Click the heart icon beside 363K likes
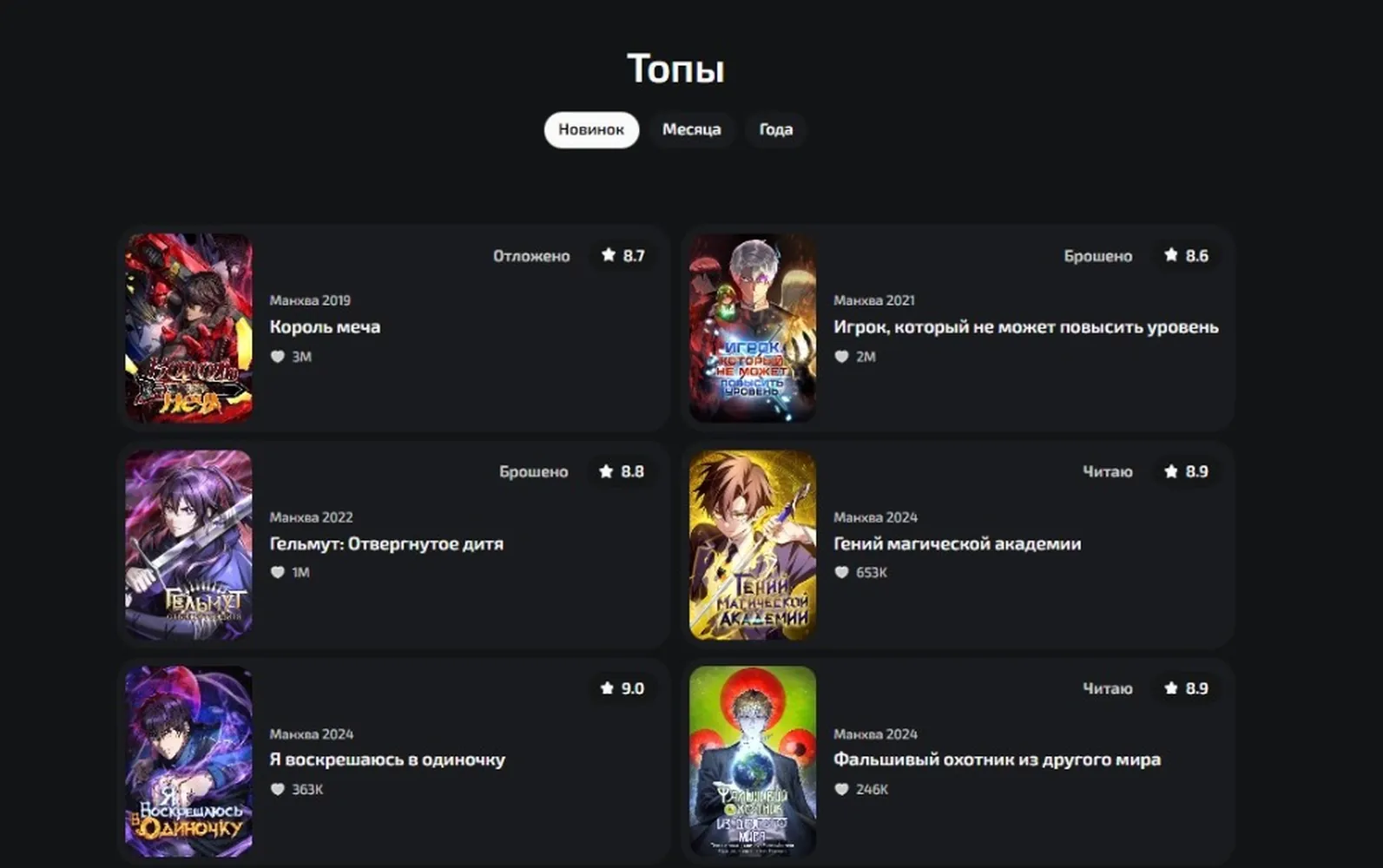This screenshot has width=1383, height=868. 277,790
